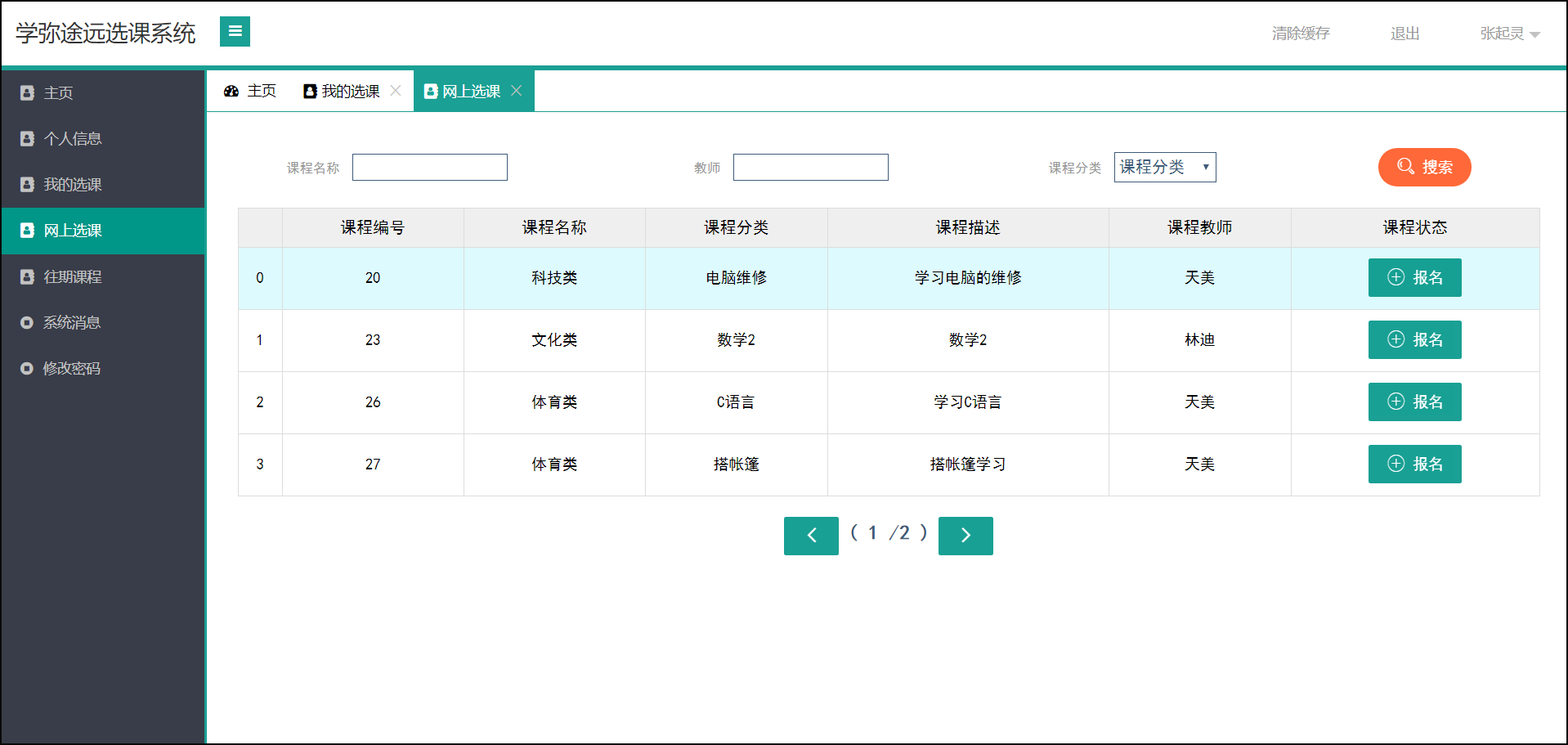Image resolution: width=1568 pixels, height=745 pixels.
Task: Click the 往期课程 sidebar icon
Action: [x=27, y=276]
